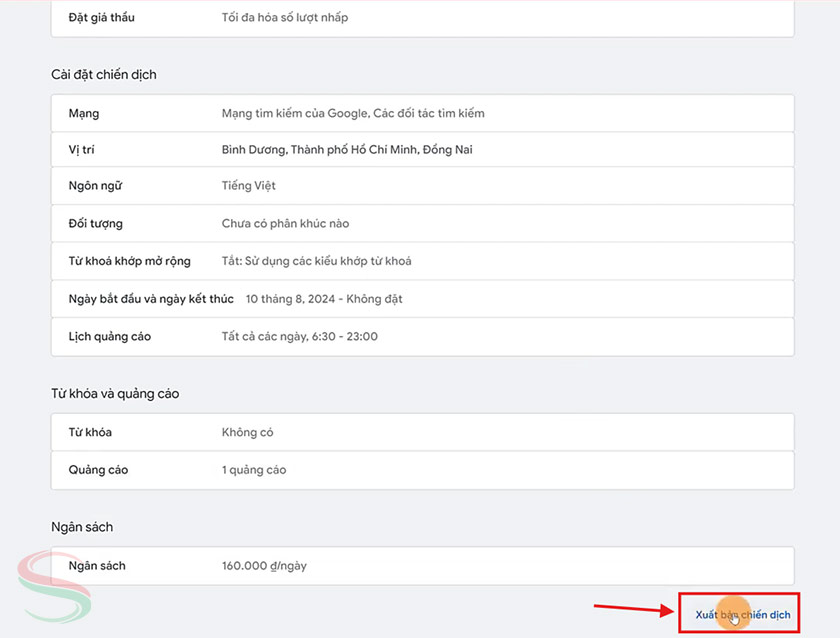Click the Từ khóa và quảng cáo heading
Viewport: 840px width, 638px height.
115,394
